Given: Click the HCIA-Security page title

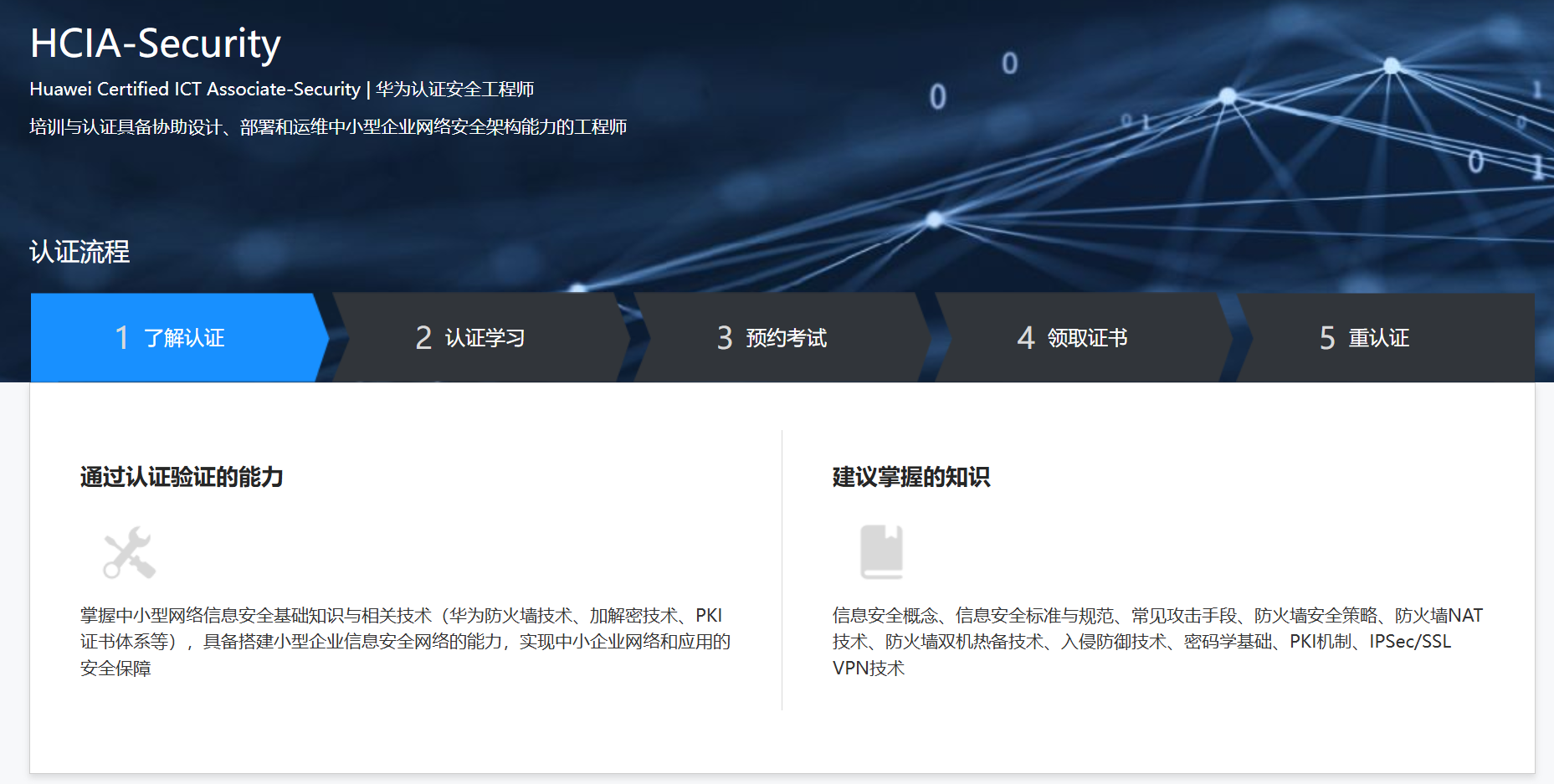Looking at the screenshot, I should 155,44.
